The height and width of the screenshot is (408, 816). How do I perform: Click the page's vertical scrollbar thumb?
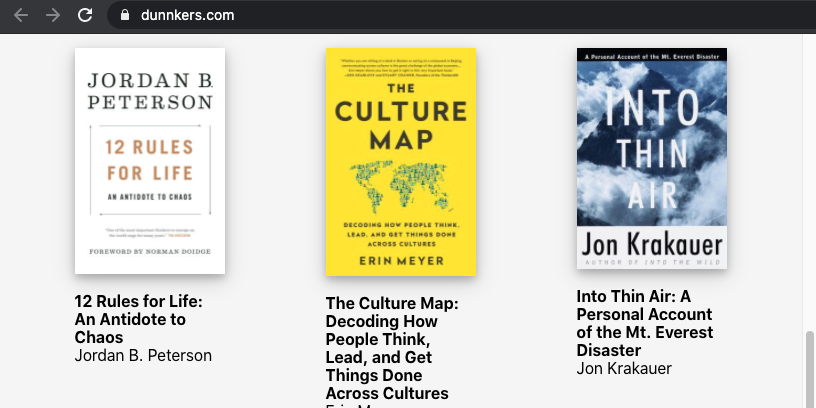(x=809, y=368)
